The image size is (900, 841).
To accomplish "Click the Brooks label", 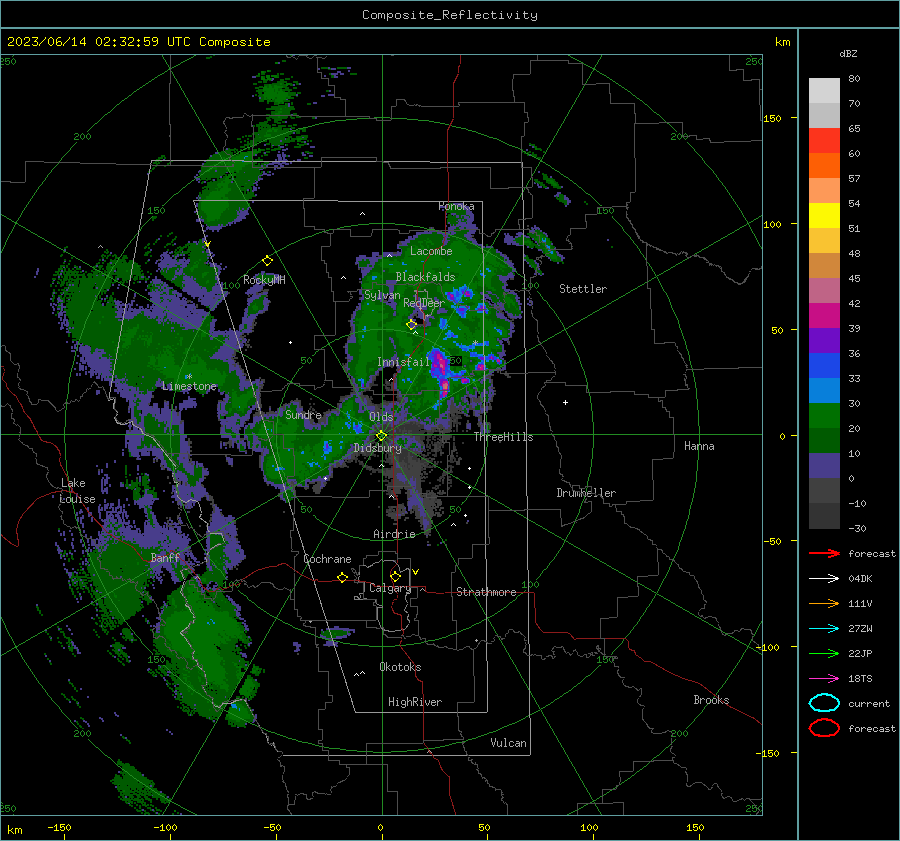I will pos(711,700).
